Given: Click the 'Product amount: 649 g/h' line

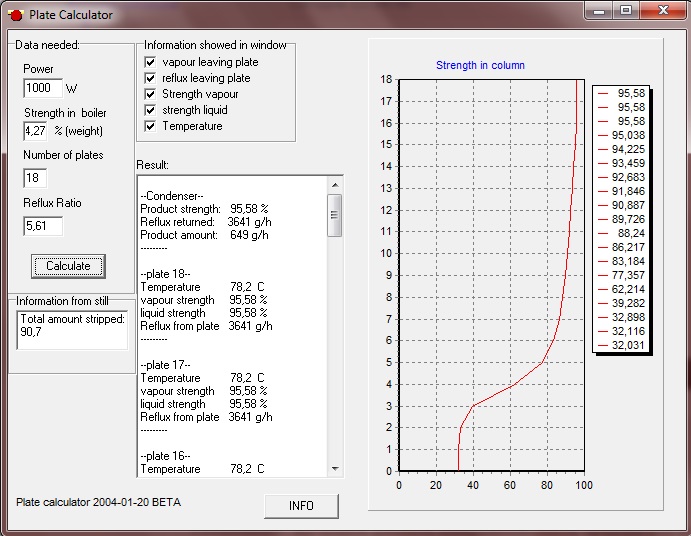Looking at the screenshot, I should [x=204, y=235].
